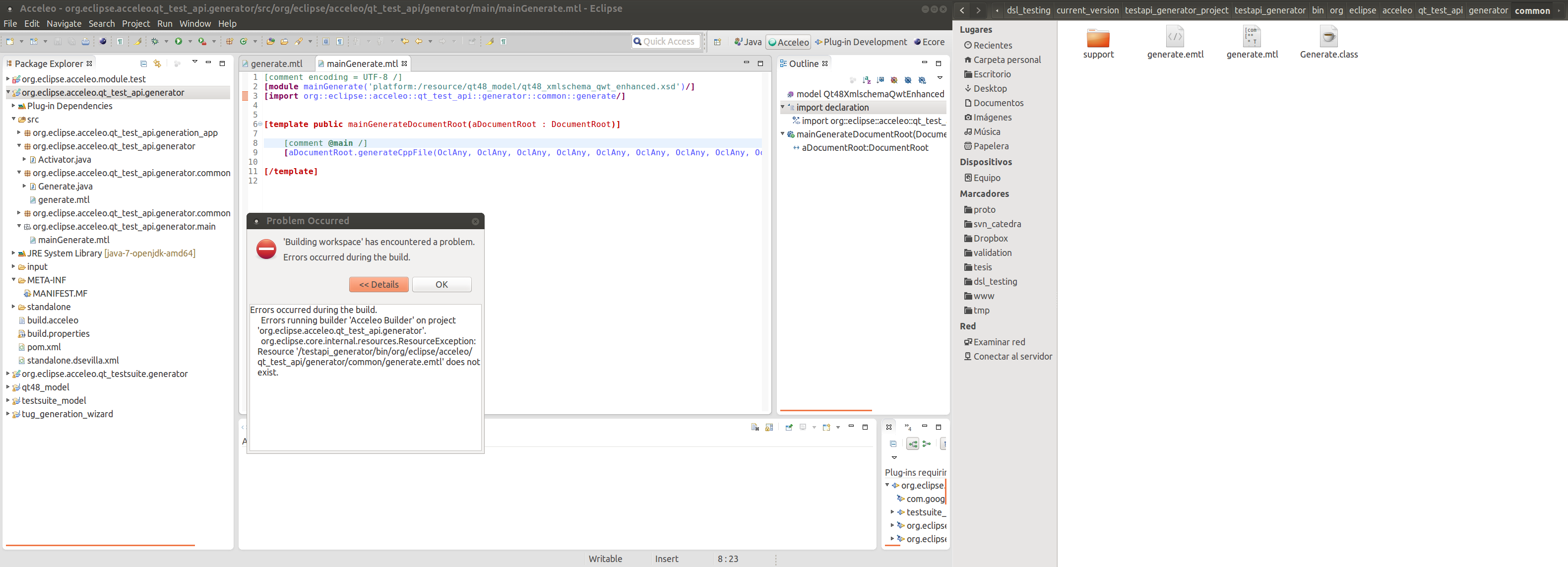The image size is (1568, 567).
Task: Click the Open Perspective icon
Action: coord(717,42)
